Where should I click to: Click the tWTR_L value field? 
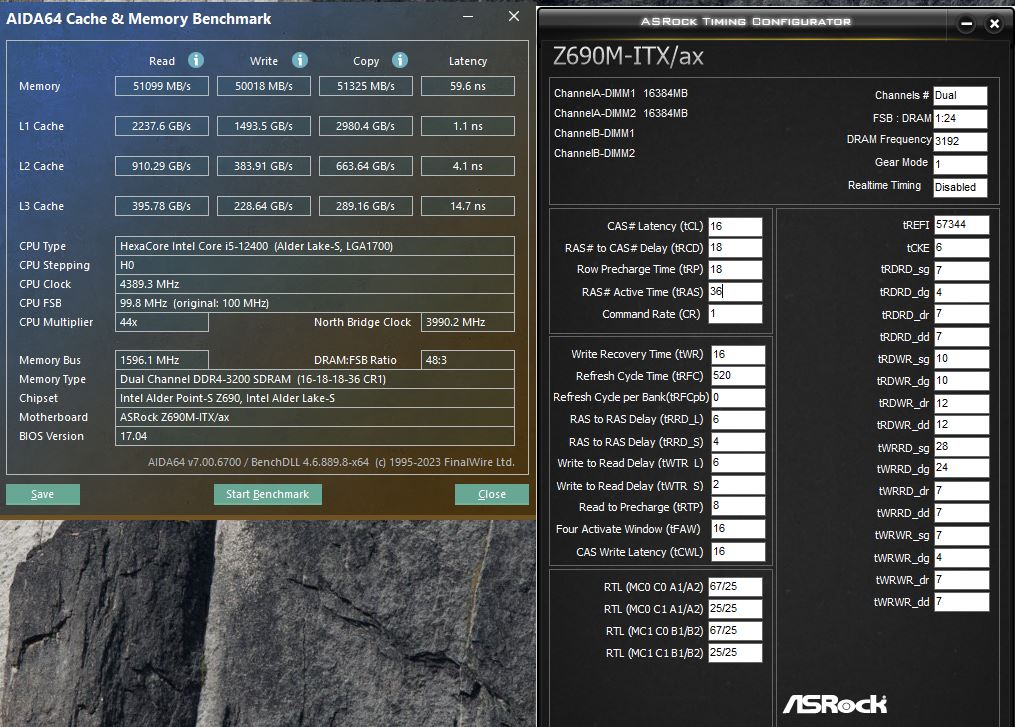click(738, 463)
